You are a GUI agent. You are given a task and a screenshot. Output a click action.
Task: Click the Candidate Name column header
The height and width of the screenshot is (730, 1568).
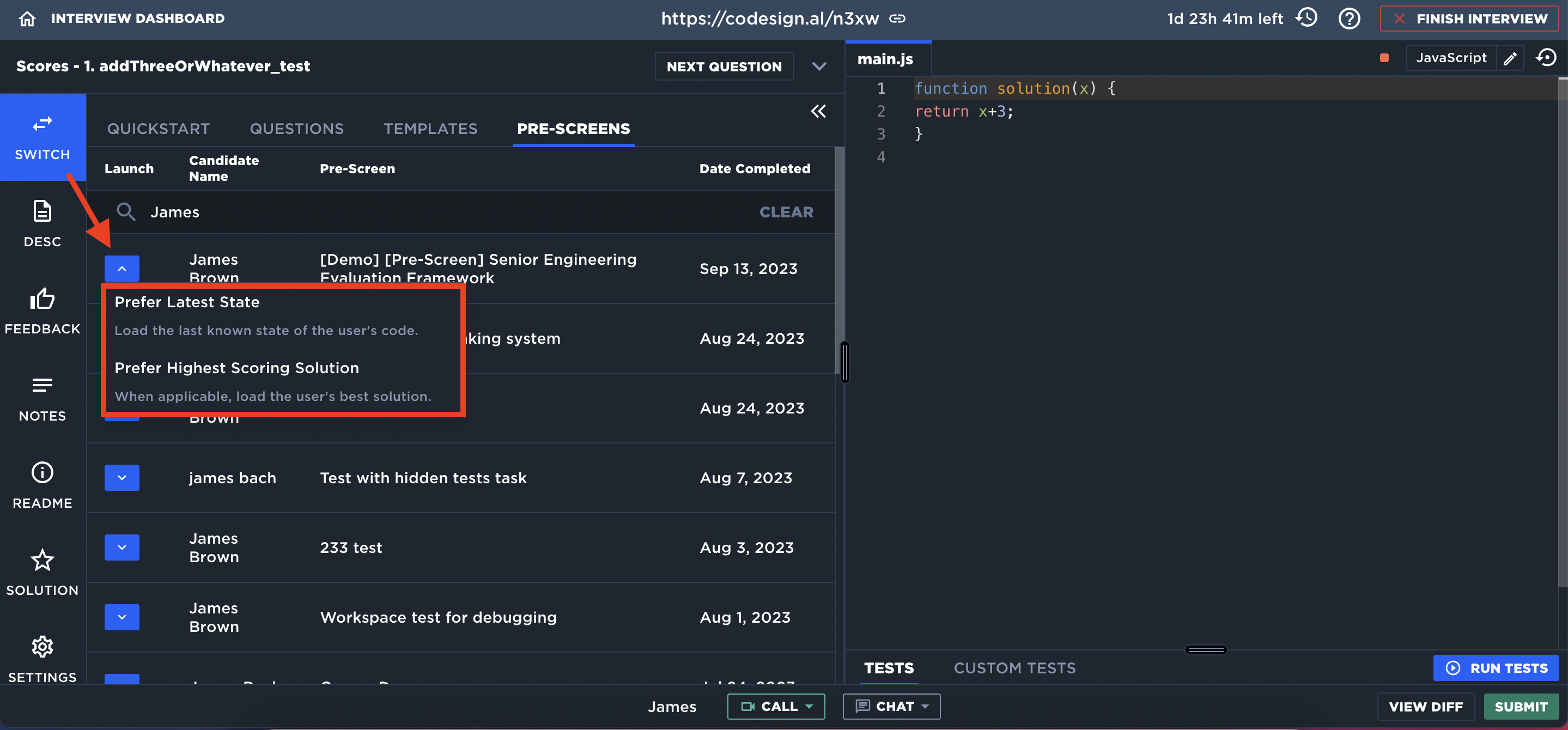tap(224, 168)
